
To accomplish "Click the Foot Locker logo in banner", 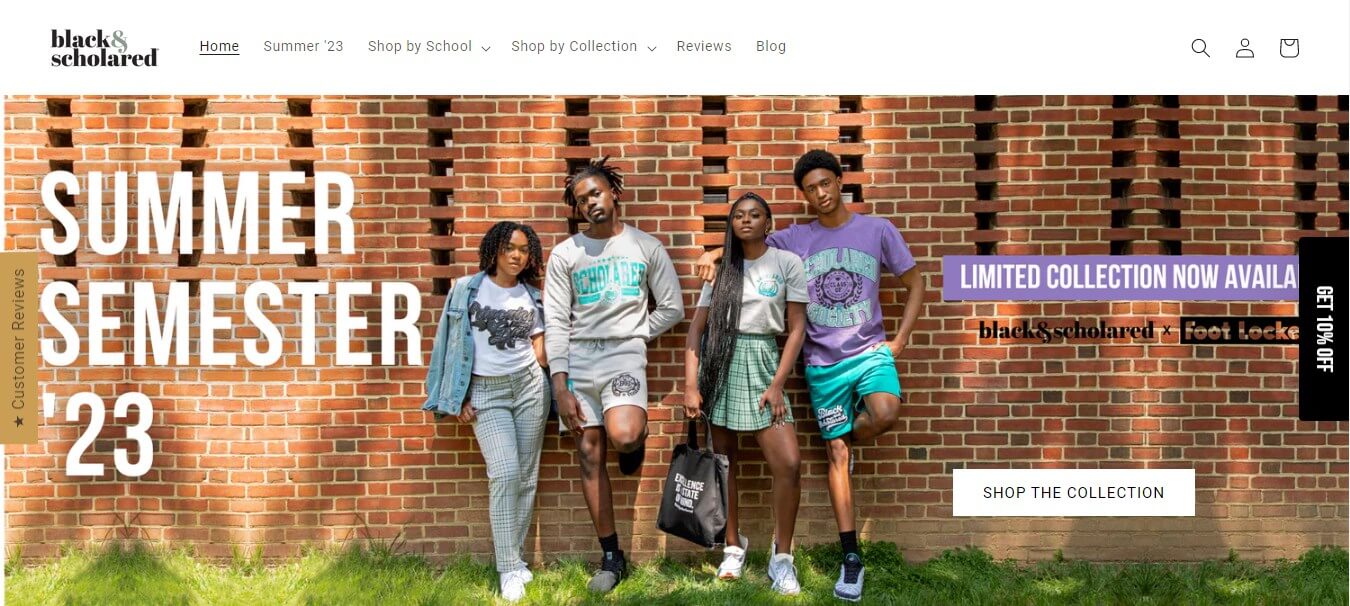I will click(x=1240, y=330).
